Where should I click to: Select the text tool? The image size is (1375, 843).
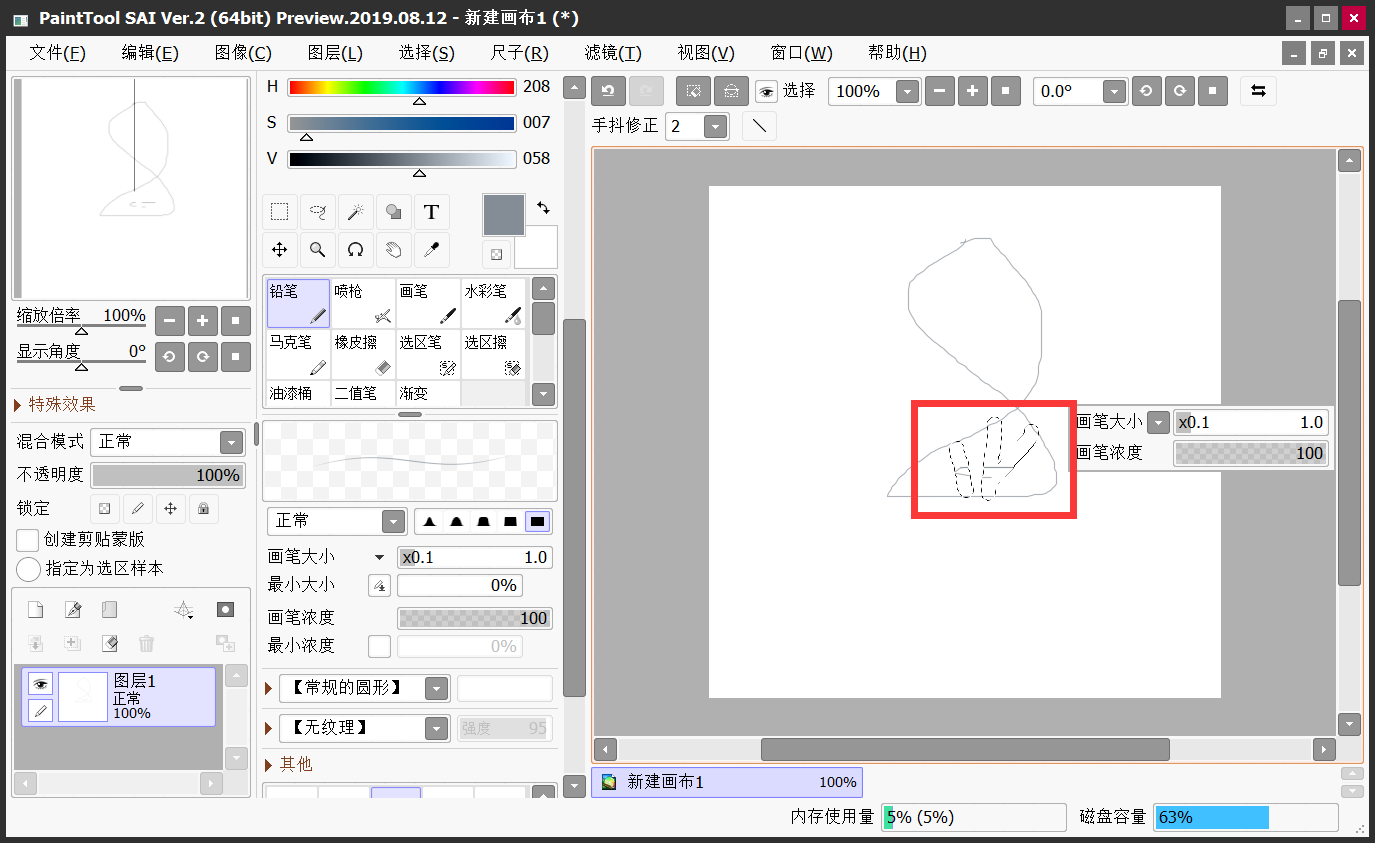click(431, 212)
